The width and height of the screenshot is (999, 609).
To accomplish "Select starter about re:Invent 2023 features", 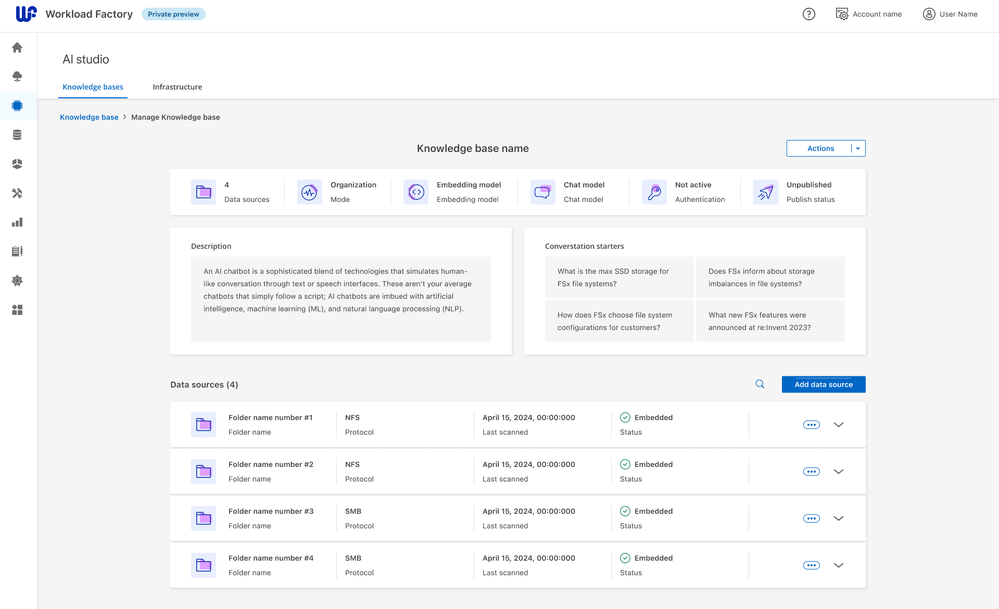I will click(770, 321).
